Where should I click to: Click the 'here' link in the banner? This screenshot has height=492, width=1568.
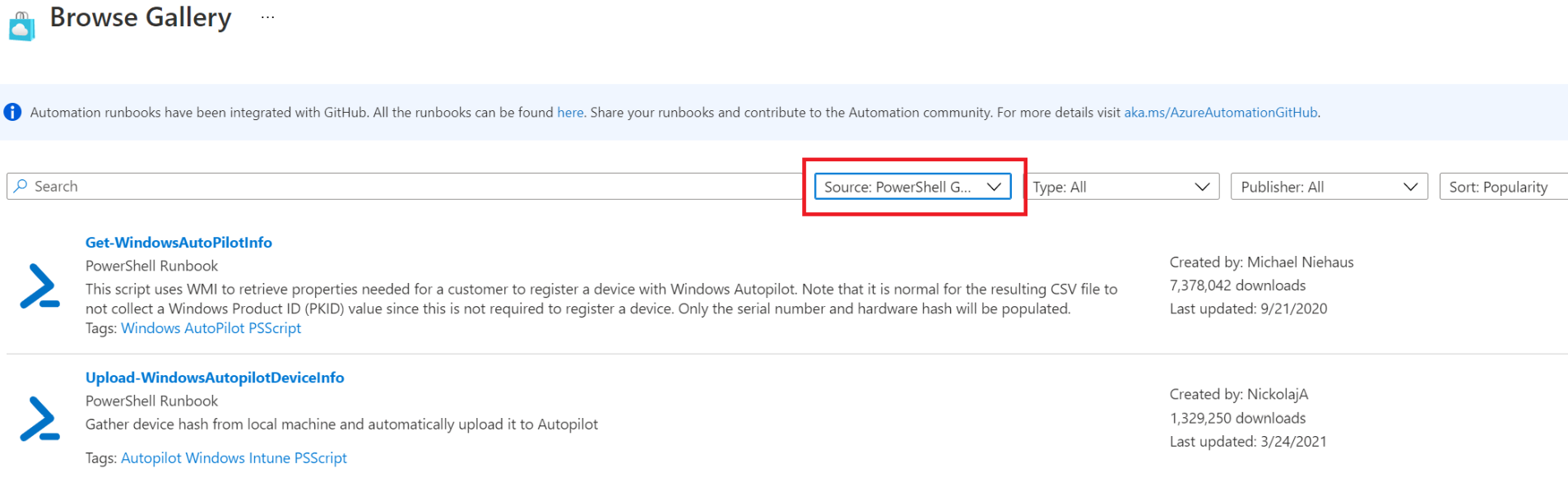[x=570, y=112]
